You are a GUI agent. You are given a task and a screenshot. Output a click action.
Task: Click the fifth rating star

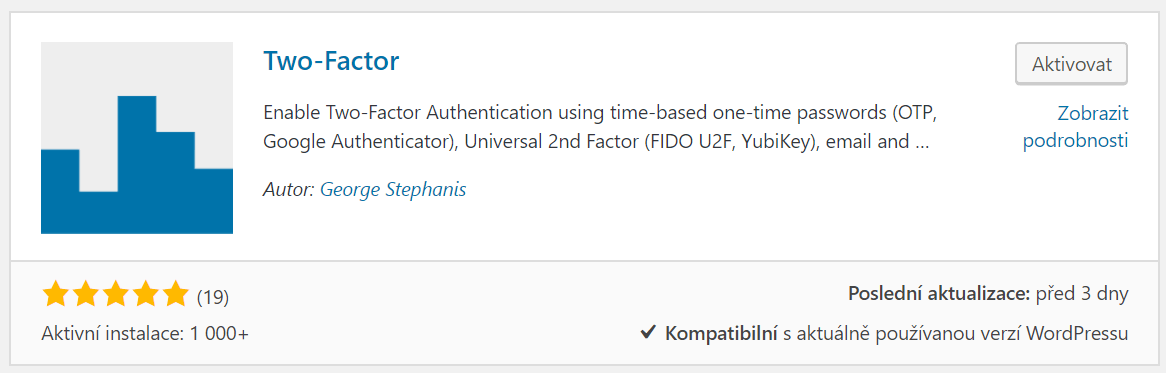pyautogui.click(x=175, y=295)
